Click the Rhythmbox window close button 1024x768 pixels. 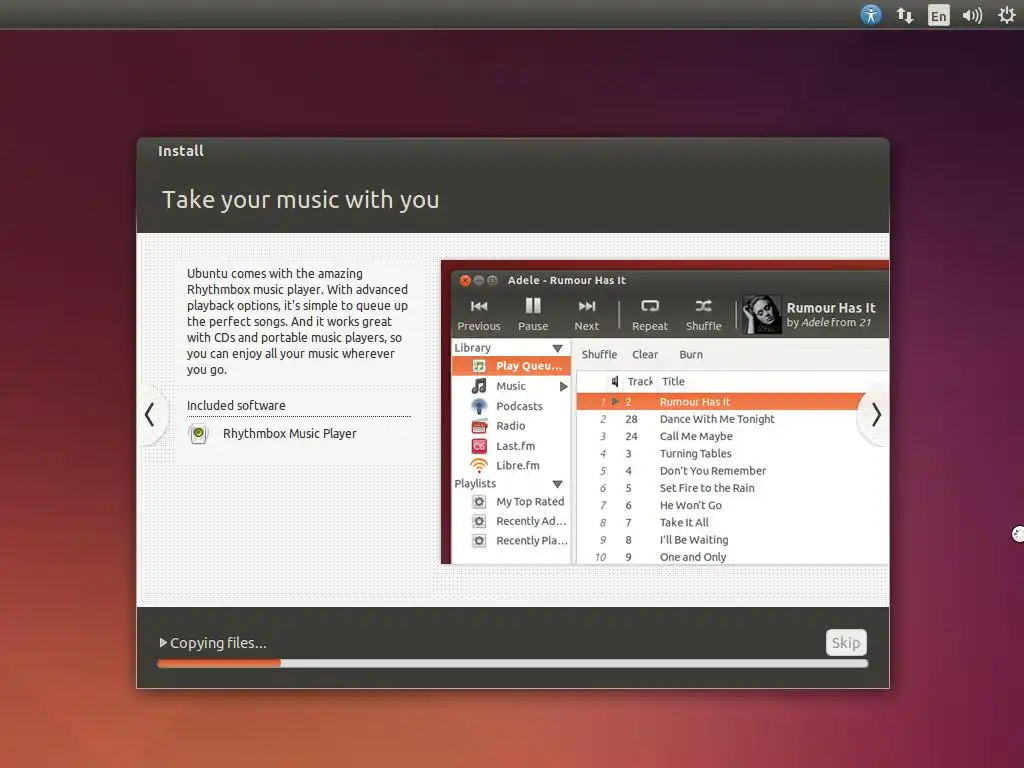click(465, 280)
